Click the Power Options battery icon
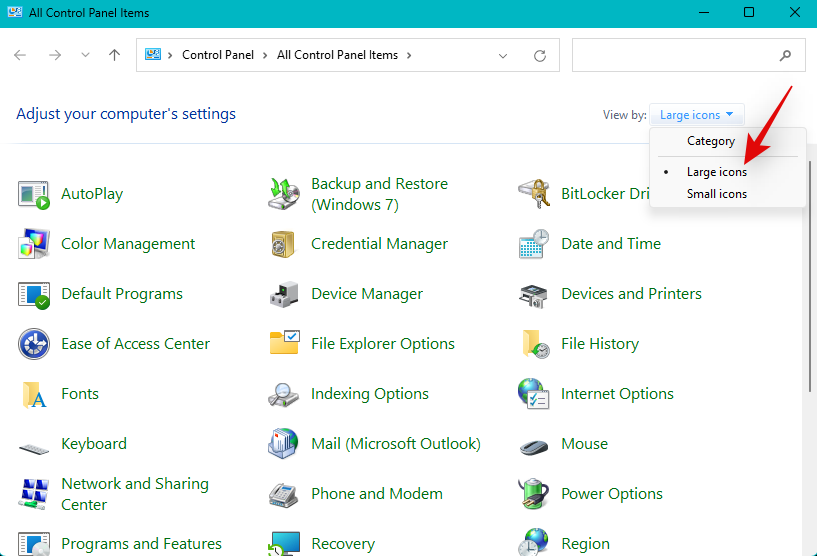The height and width of the screenshot is (556, 817). (534, 494)
